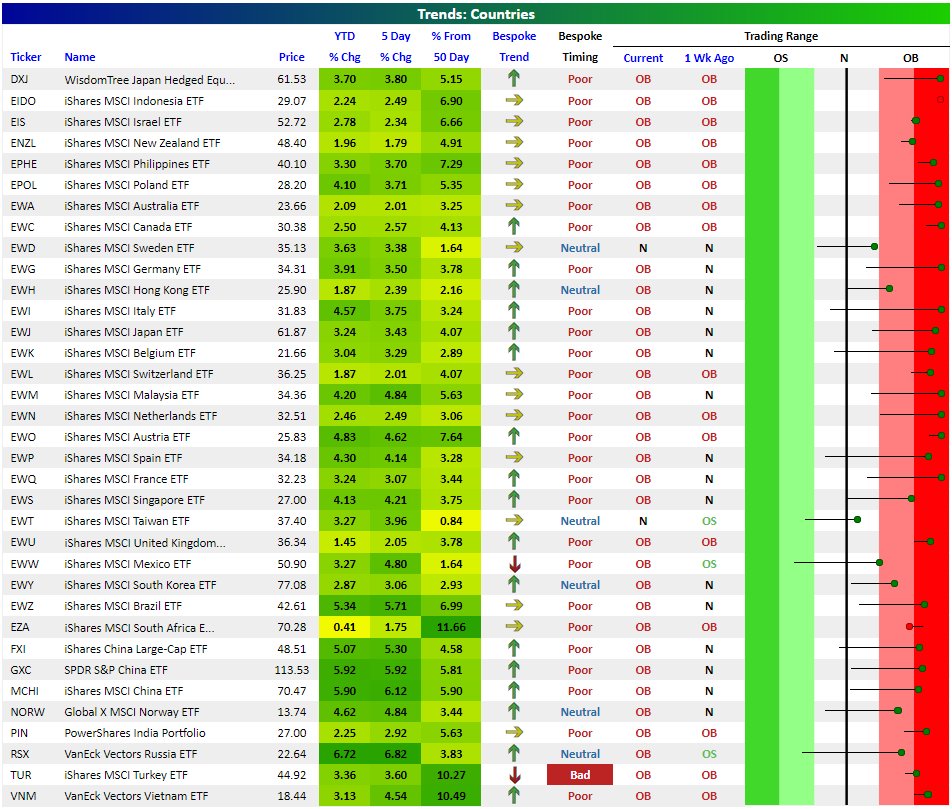The width and height of the screenshot is (952, 809).
Task: Click the sideways trend arrow for EWP Spain
Action: pyautogui.click(x=514, y=457)
